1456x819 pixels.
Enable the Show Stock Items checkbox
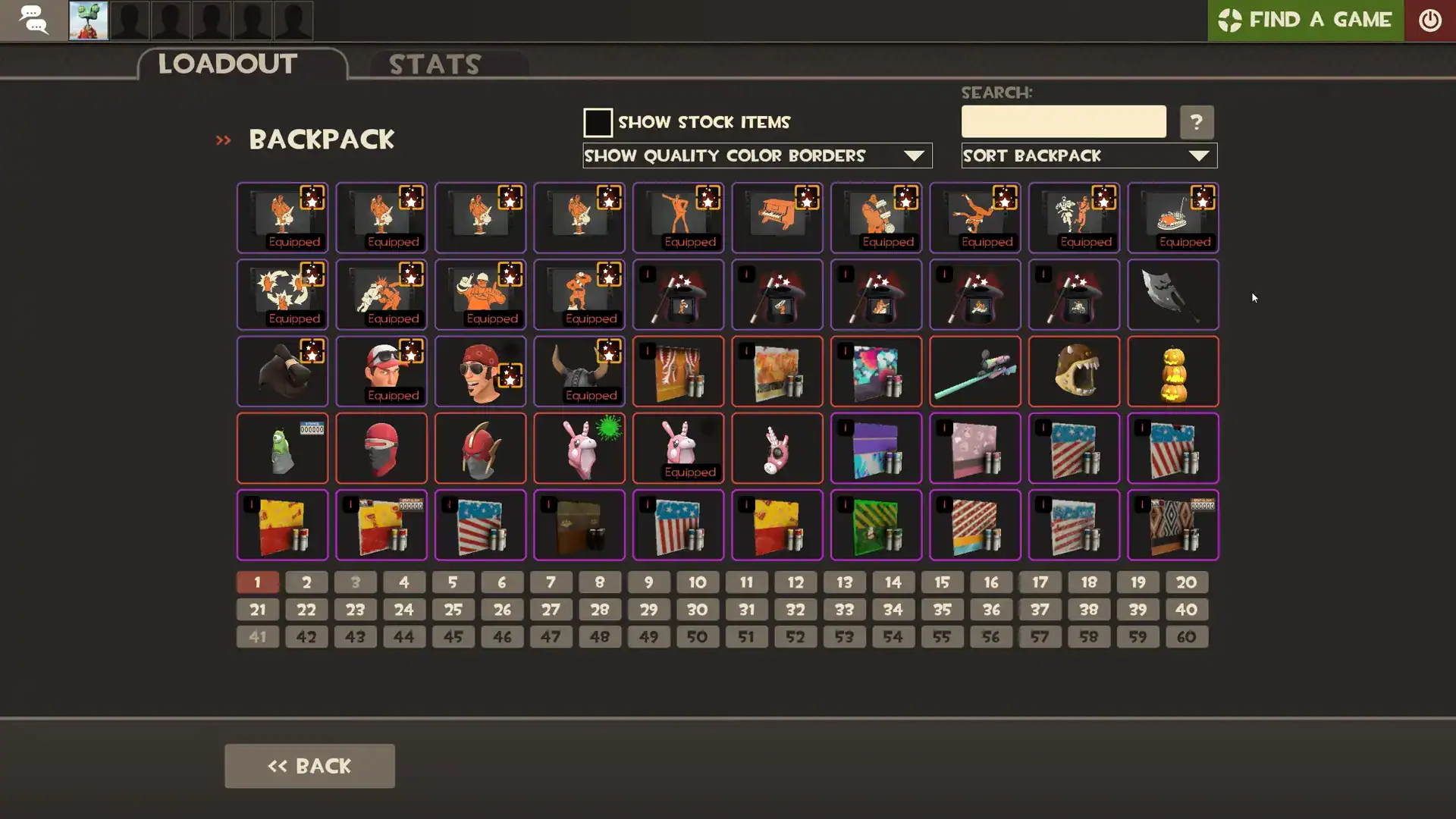(x=598, y=122)
